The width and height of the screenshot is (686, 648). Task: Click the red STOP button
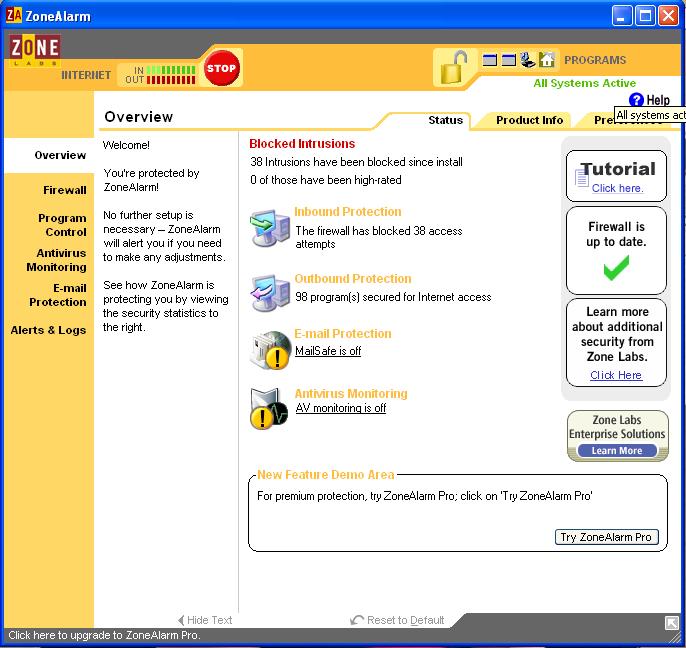pyautogui.click(x=221, y=68)
